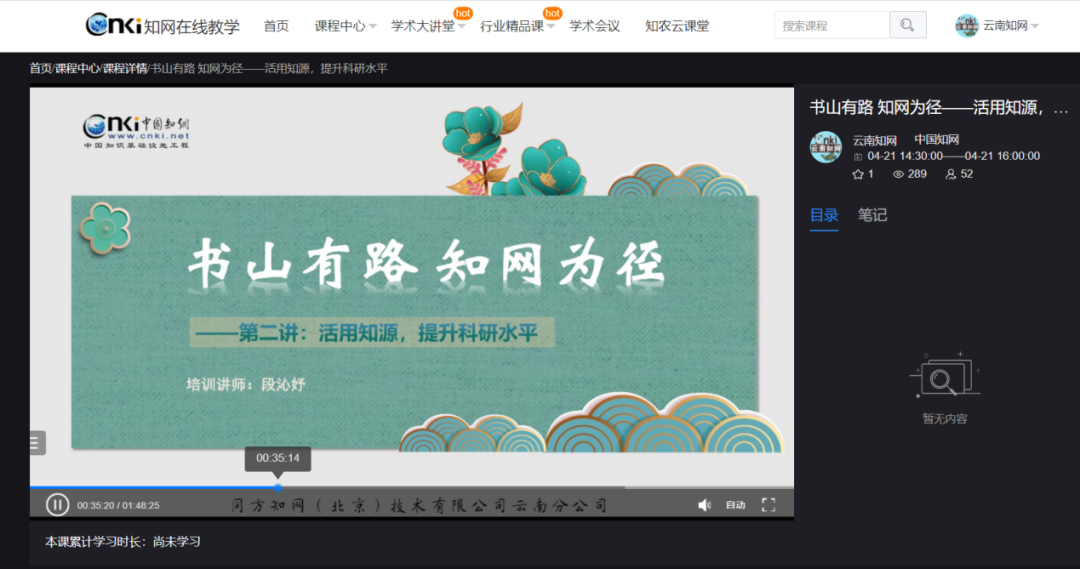
Task: Click the eye view count icon
Action: [898, 174]
